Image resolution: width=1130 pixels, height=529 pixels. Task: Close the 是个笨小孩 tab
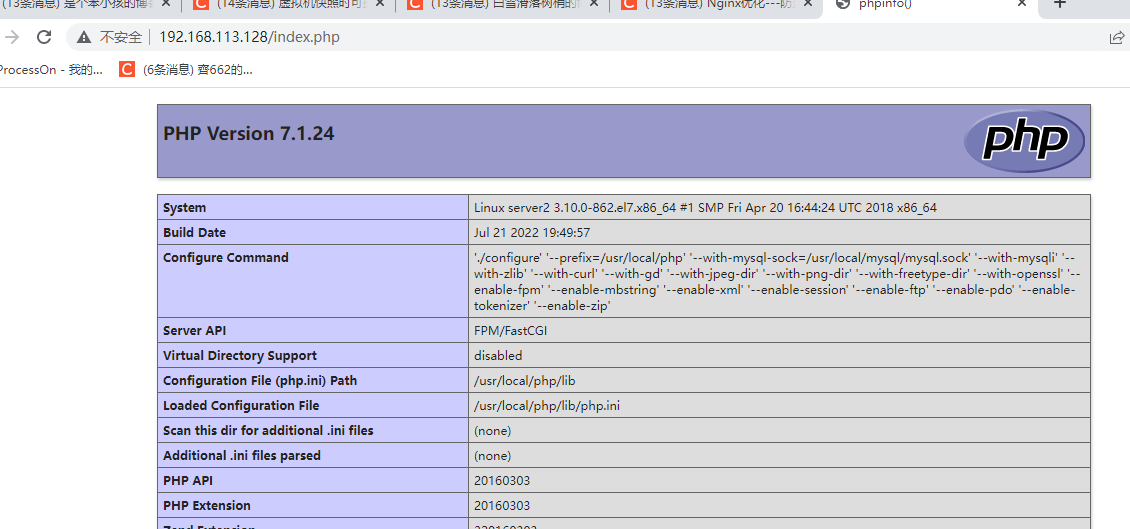click(166, 4)
